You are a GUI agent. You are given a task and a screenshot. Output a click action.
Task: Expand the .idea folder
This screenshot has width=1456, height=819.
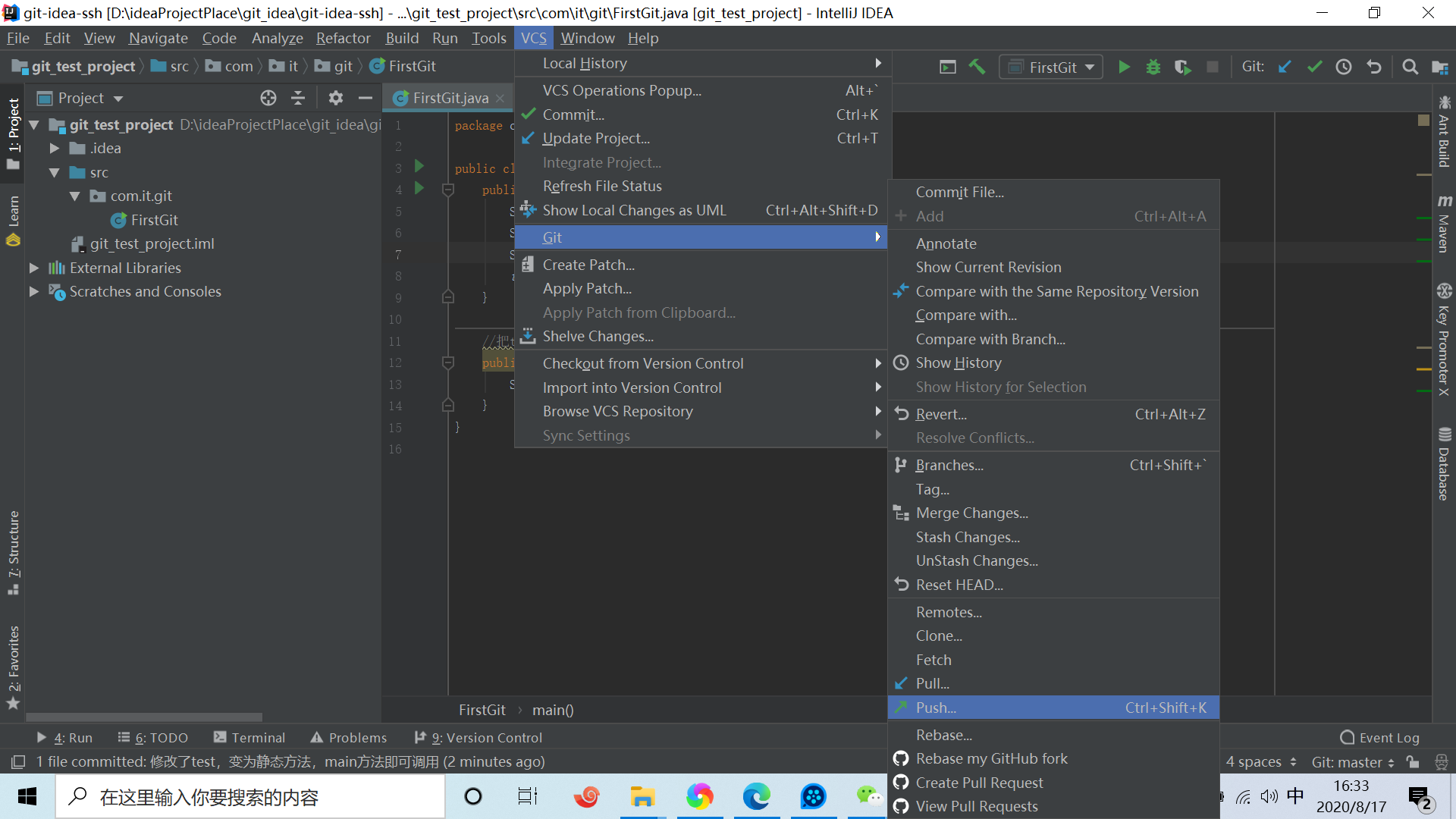[x=55, y=149]
